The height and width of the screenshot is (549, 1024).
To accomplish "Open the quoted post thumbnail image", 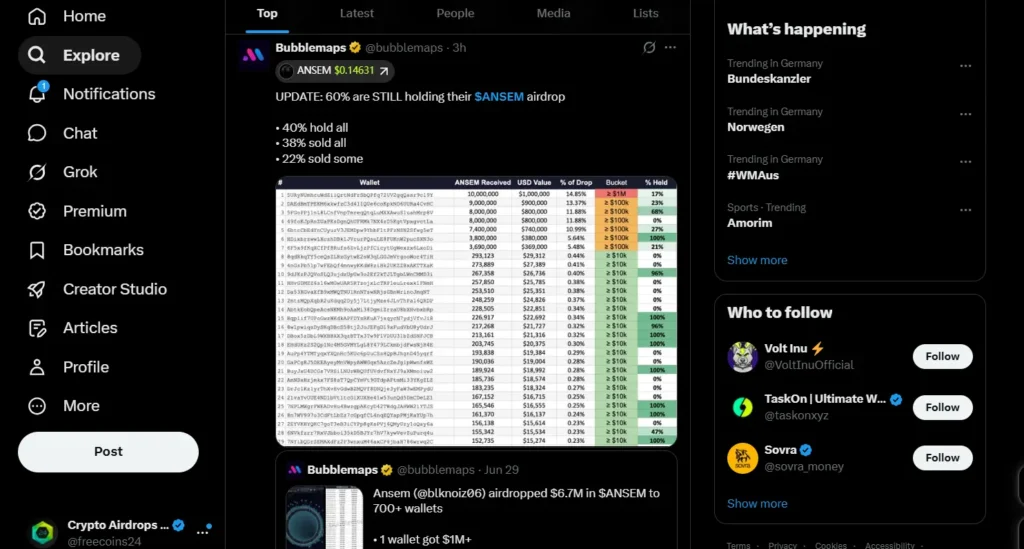I will coord(325,518).
